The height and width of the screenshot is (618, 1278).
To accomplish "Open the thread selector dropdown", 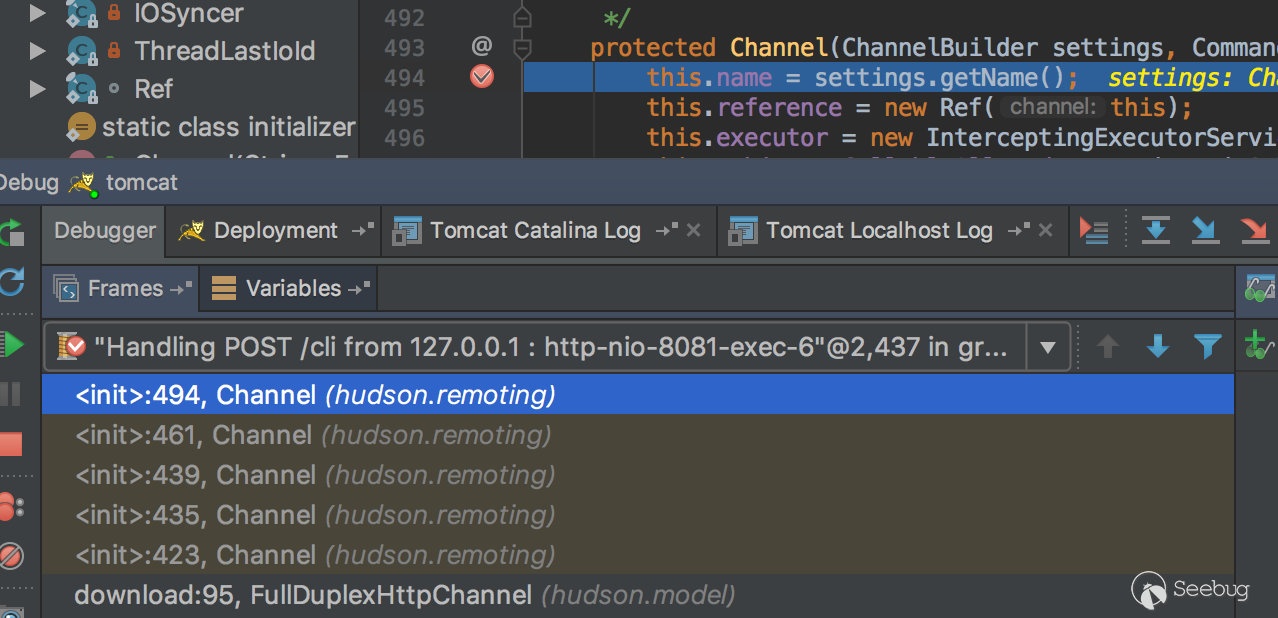I will (1048, 348).
